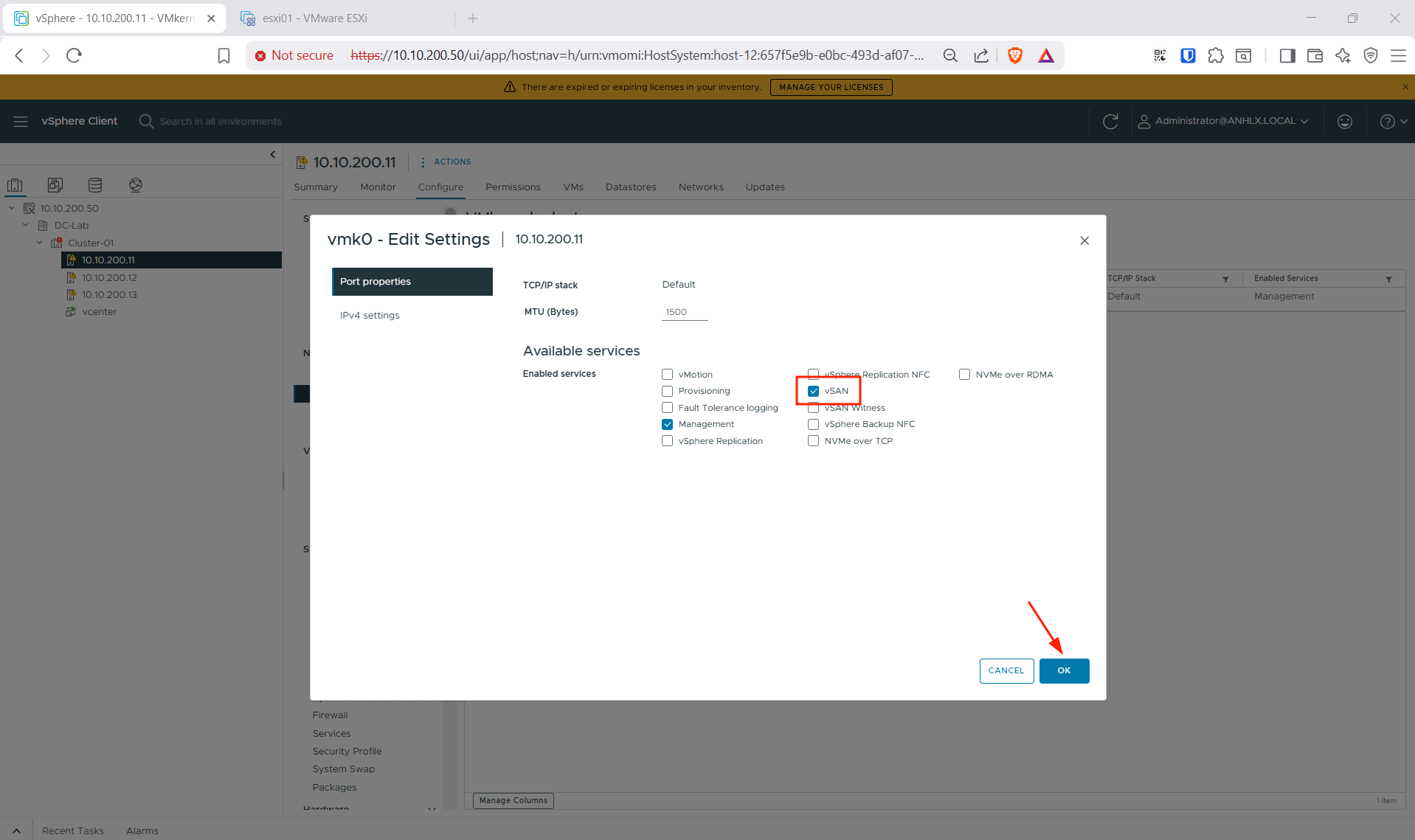Open the help menu dropdown
This screenshot has width=1415, height=840.
[1393, 121]
